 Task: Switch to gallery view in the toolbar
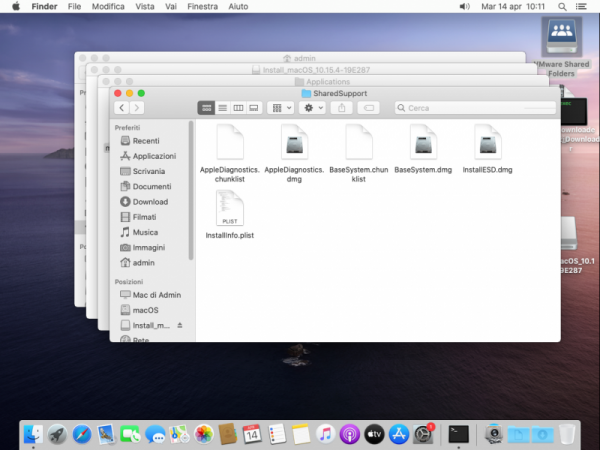(254, 108)
